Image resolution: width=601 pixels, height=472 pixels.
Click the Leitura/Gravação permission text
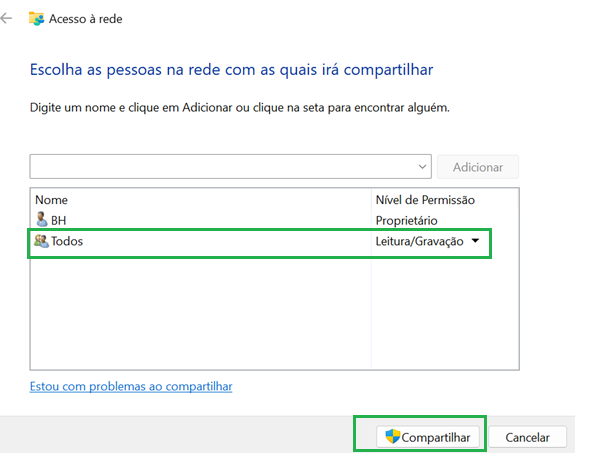click(x=419, y=241)
